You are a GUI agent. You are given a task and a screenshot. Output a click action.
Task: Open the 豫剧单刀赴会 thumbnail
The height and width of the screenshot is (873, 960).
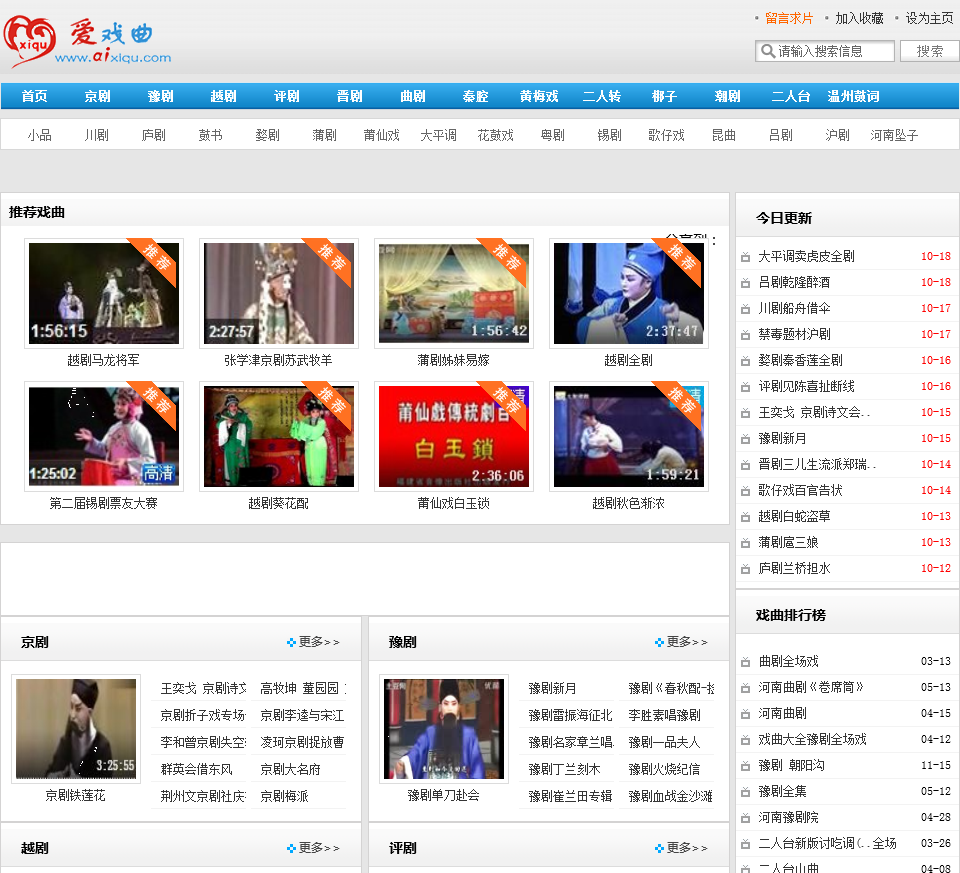tap(444, 729)
